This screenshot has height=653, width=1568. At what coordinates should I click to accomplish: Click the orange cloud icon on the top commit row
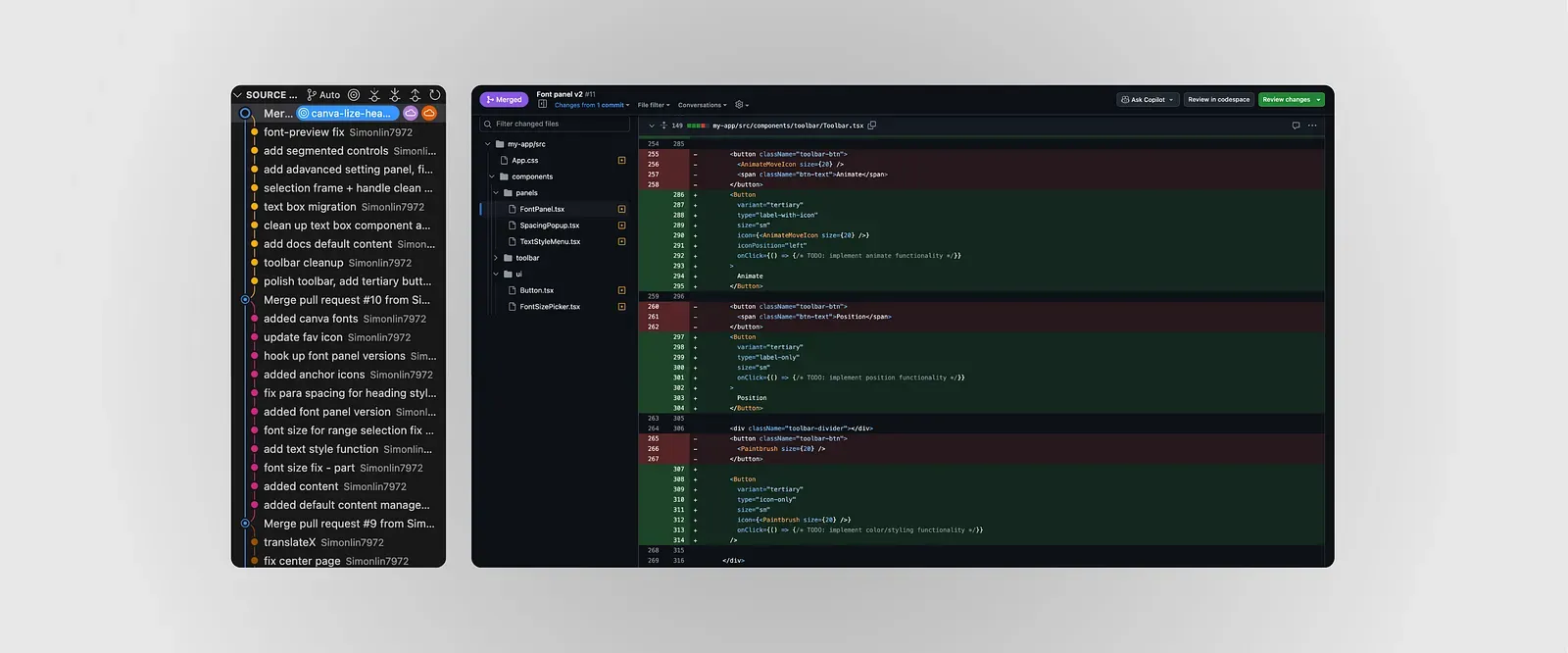point(429,114)
